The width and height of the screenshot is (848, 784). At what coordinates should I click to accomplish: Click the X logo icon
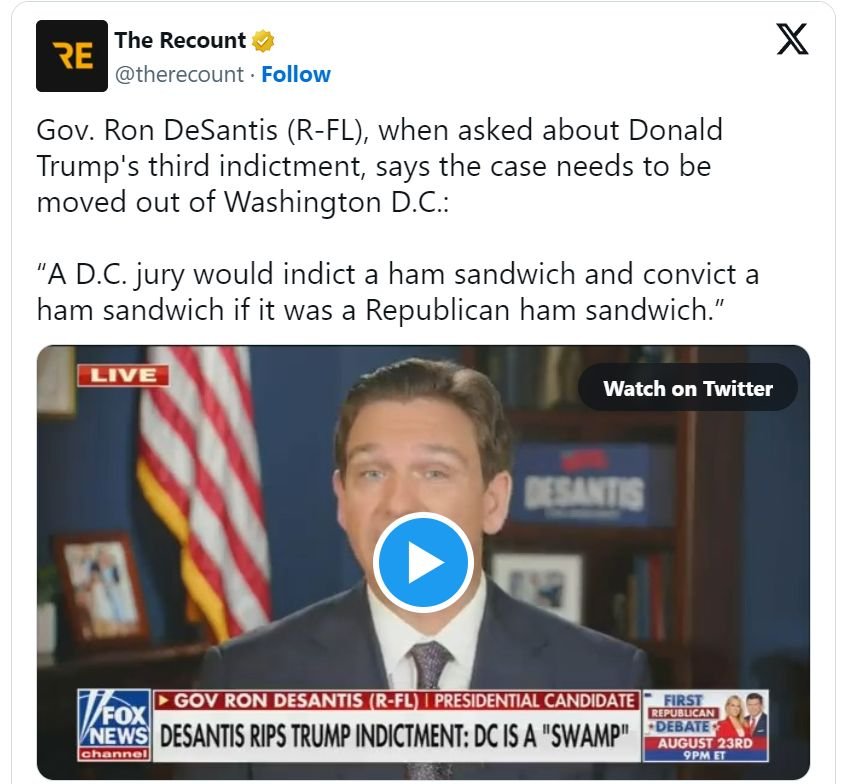[792, 39]
